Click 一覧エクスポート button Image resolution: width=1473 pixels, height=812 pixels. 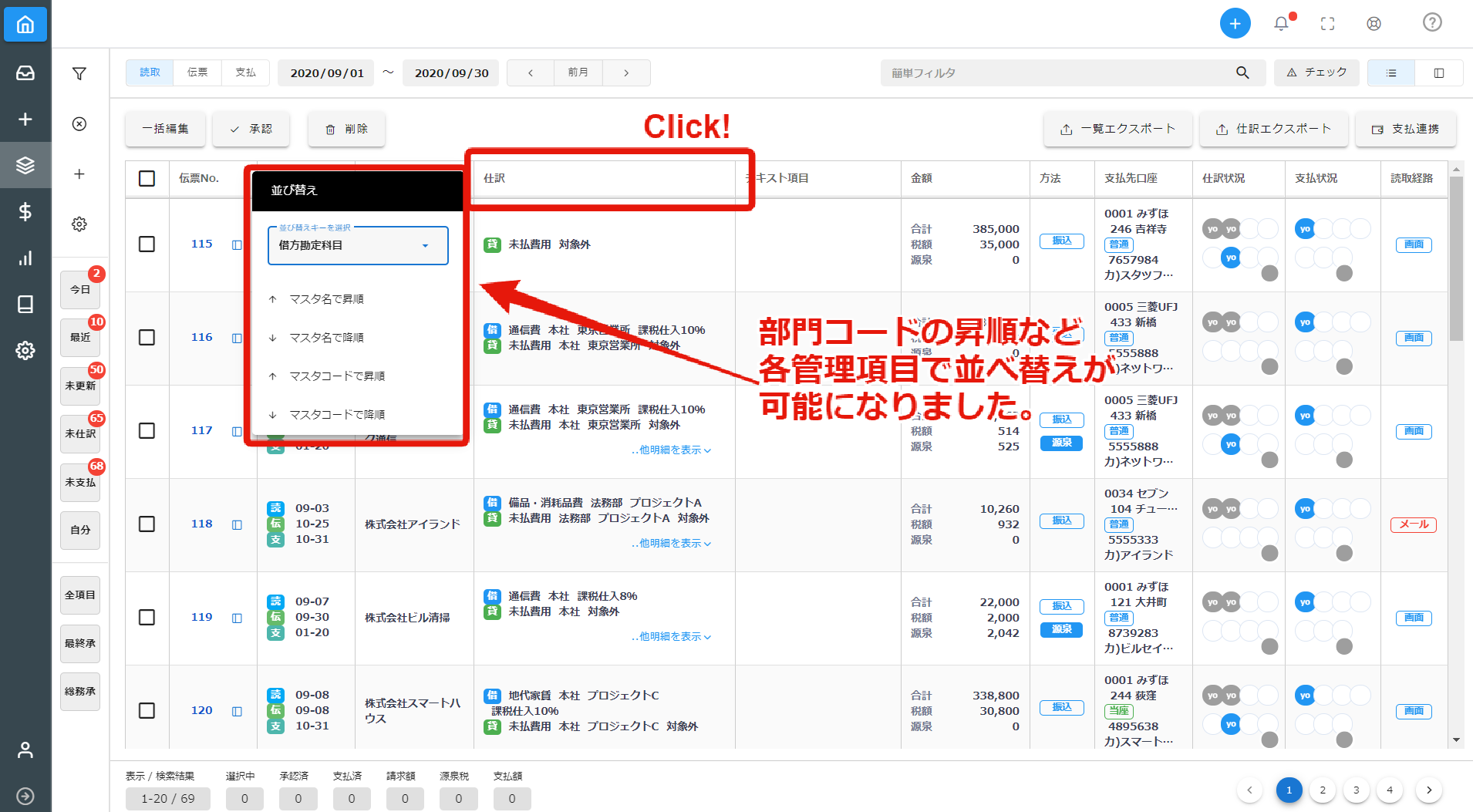(1117, 129)
